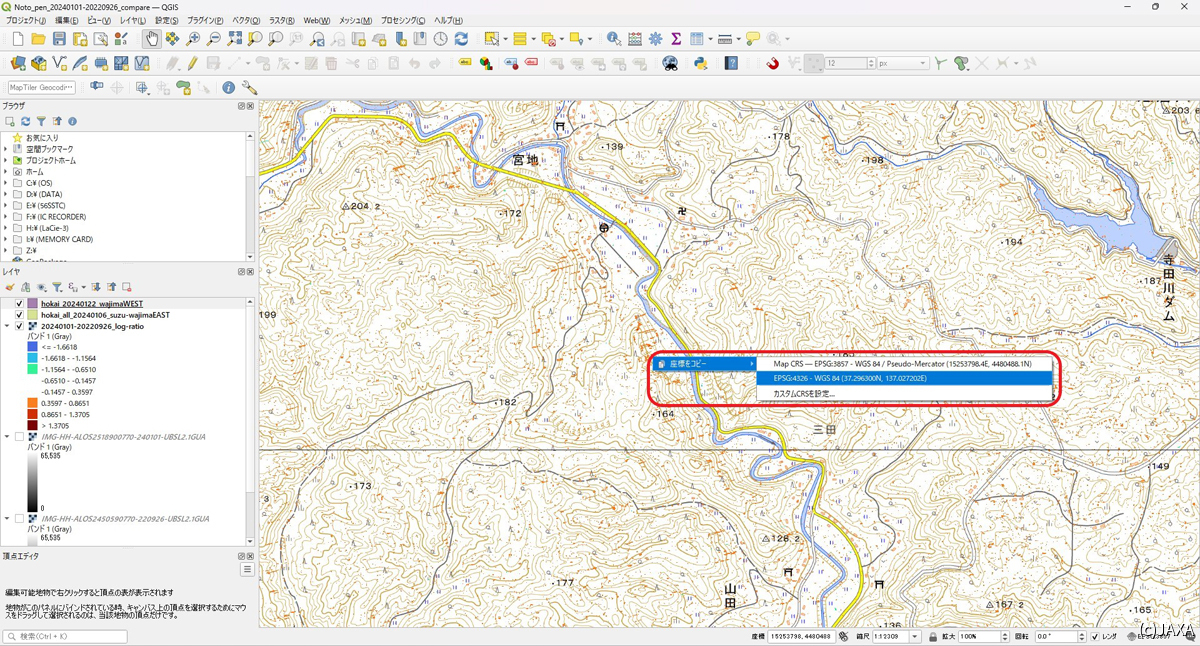Screen dimensions: 1200x646
Task: Click the hokai_all_20240106 yellow-green swatch
Action: (x=33, y=315)
